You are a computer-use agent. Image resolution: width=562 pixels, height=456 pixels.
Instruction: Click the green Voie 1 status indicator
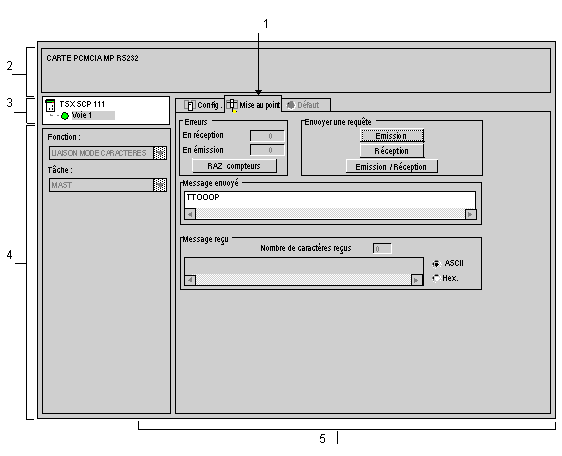pos(65,116)
